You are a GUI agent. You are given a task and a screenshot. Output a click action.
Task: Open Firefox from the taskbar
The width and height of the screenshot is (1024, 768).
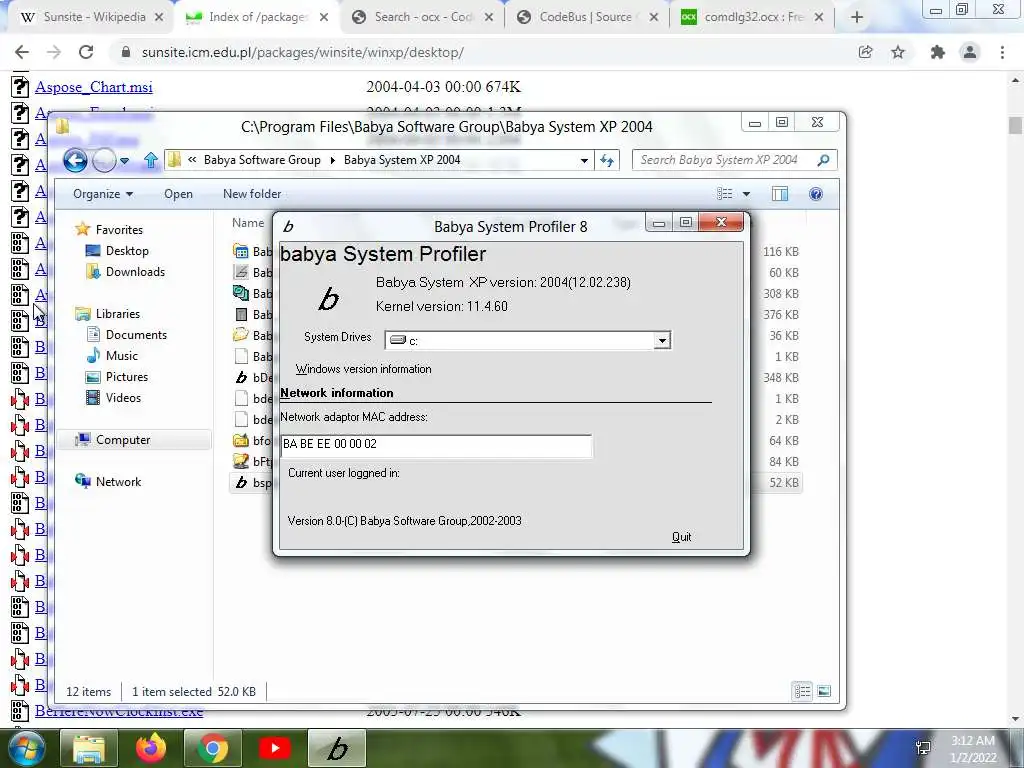pos(151,748)
